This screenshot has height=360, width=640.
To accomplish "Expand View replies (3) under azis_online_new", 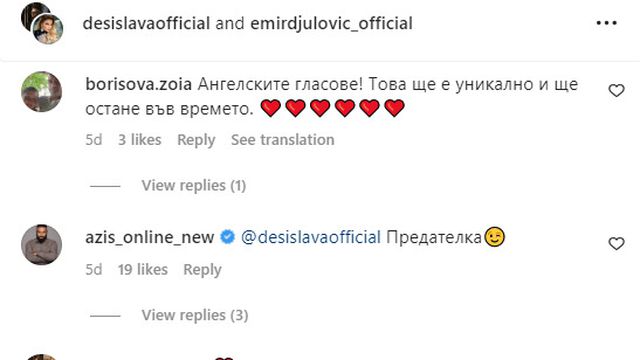I will (x=195, y=315).
